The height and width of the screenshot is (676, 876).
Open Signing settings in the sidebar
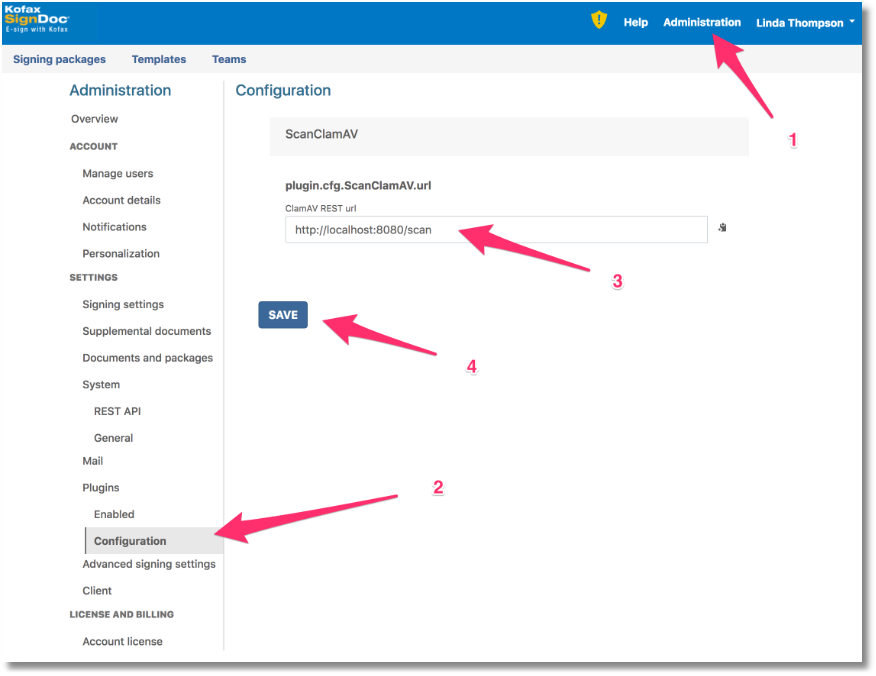coord(123,305)
